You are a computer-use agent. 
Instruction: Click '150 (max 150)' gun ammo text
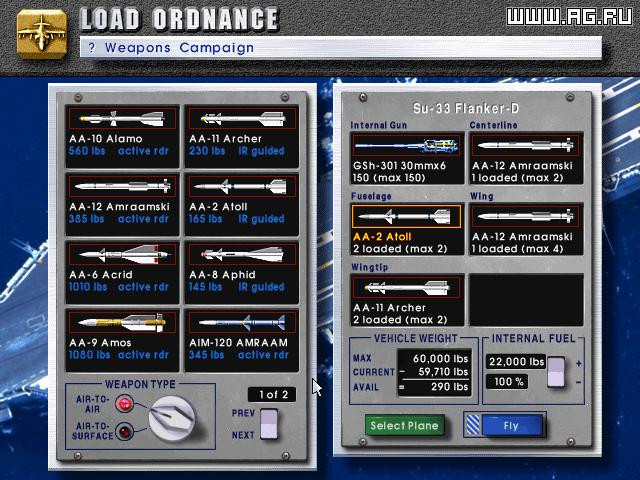389,178
